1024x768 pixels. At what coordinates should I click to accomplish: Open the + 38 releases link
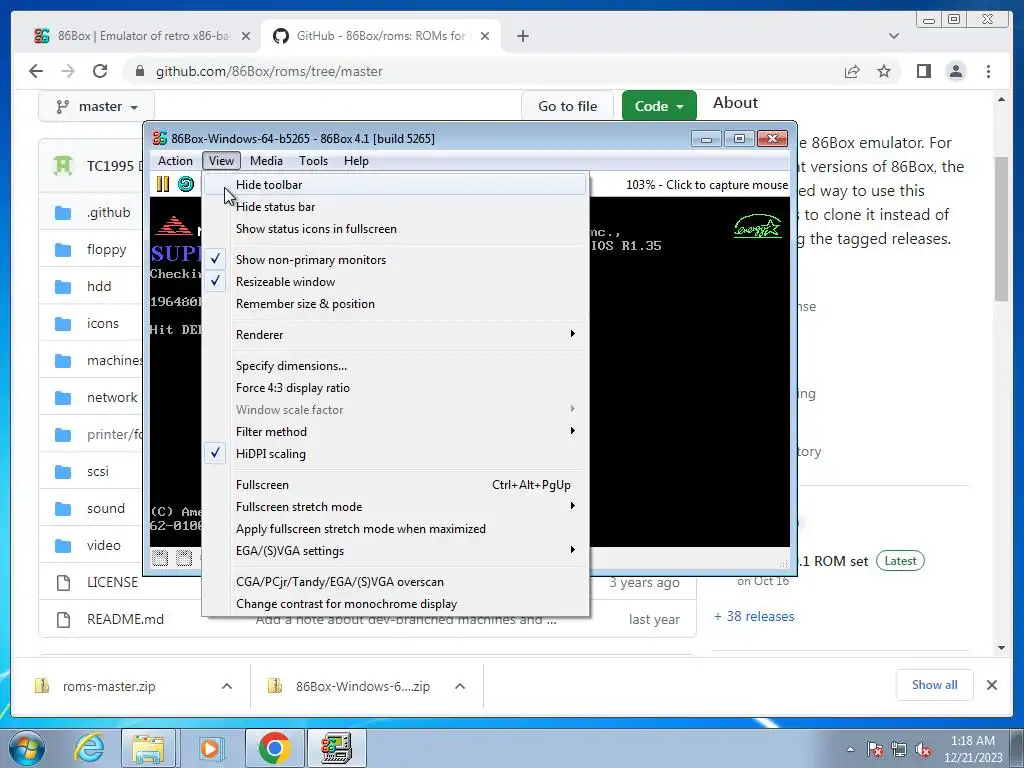point(754,616)
